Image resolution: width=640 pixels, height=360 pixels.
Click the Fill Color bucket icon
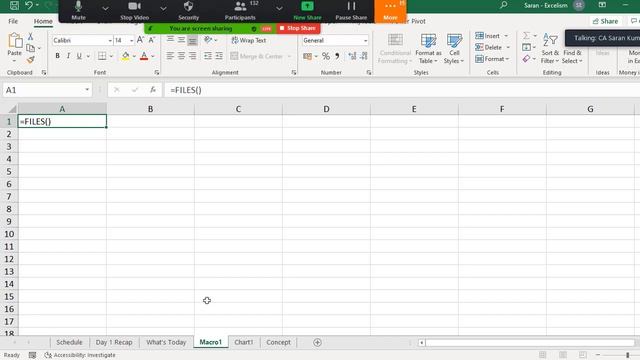click(125, 56)
